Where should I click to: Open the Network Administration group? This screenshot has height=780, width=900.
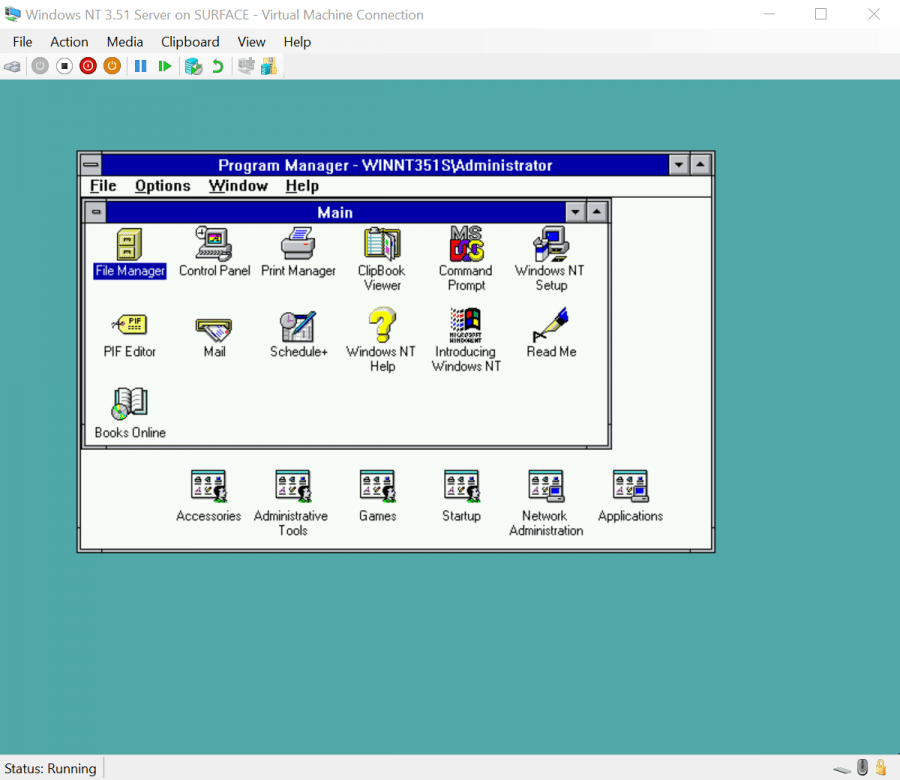[546, 487]
